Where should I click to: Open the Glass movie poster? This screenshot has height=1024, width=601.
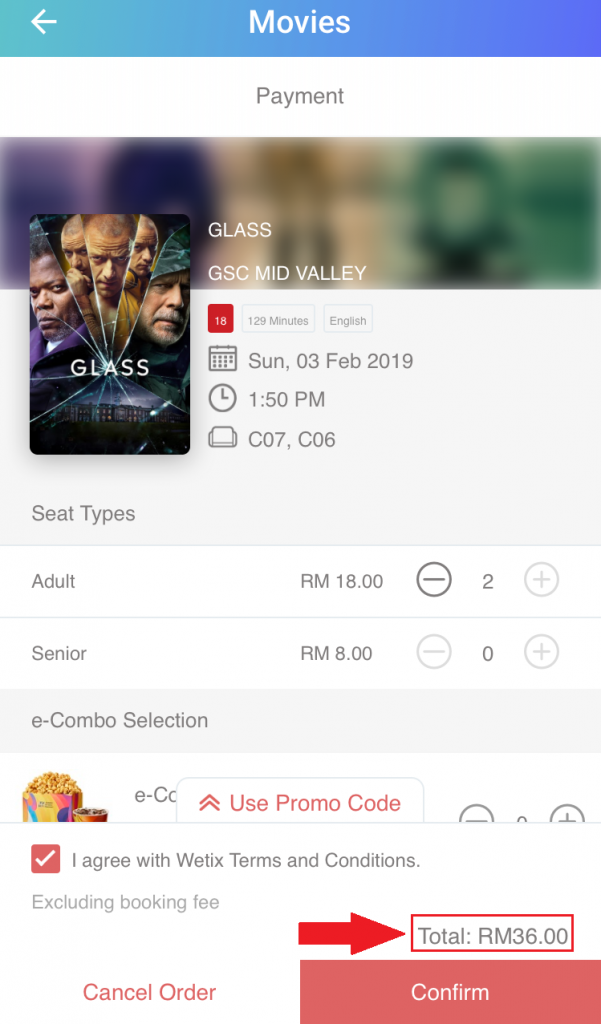110,334
